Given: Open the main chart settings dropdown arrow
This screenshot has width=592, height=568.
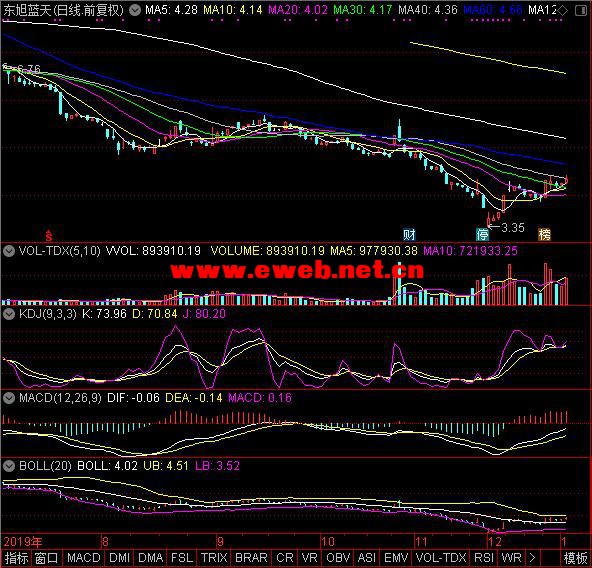Looking at the screenshot, I should (x=135, y=10).
